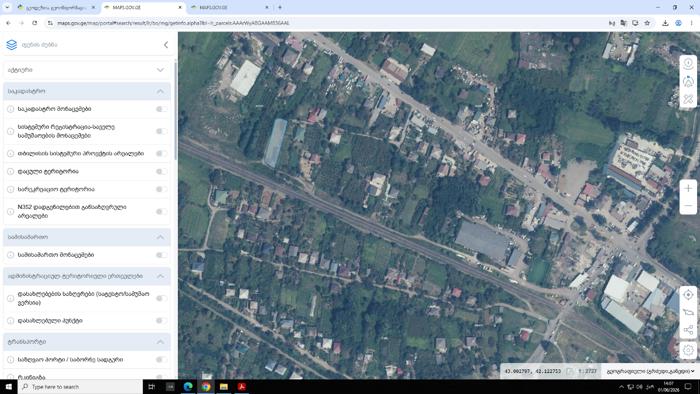Open a new browser tab
700x394 pixels.
coord(280,7)
